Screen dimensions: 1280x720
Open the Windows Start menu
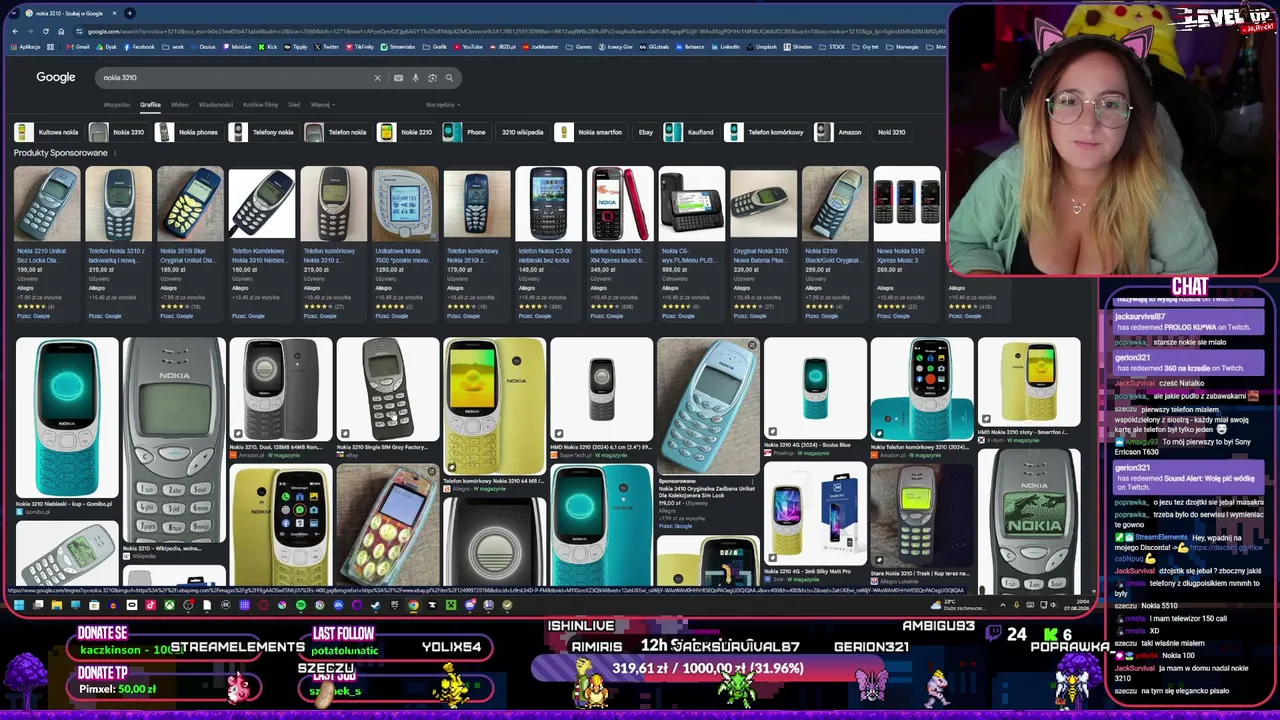click(18, 605)
